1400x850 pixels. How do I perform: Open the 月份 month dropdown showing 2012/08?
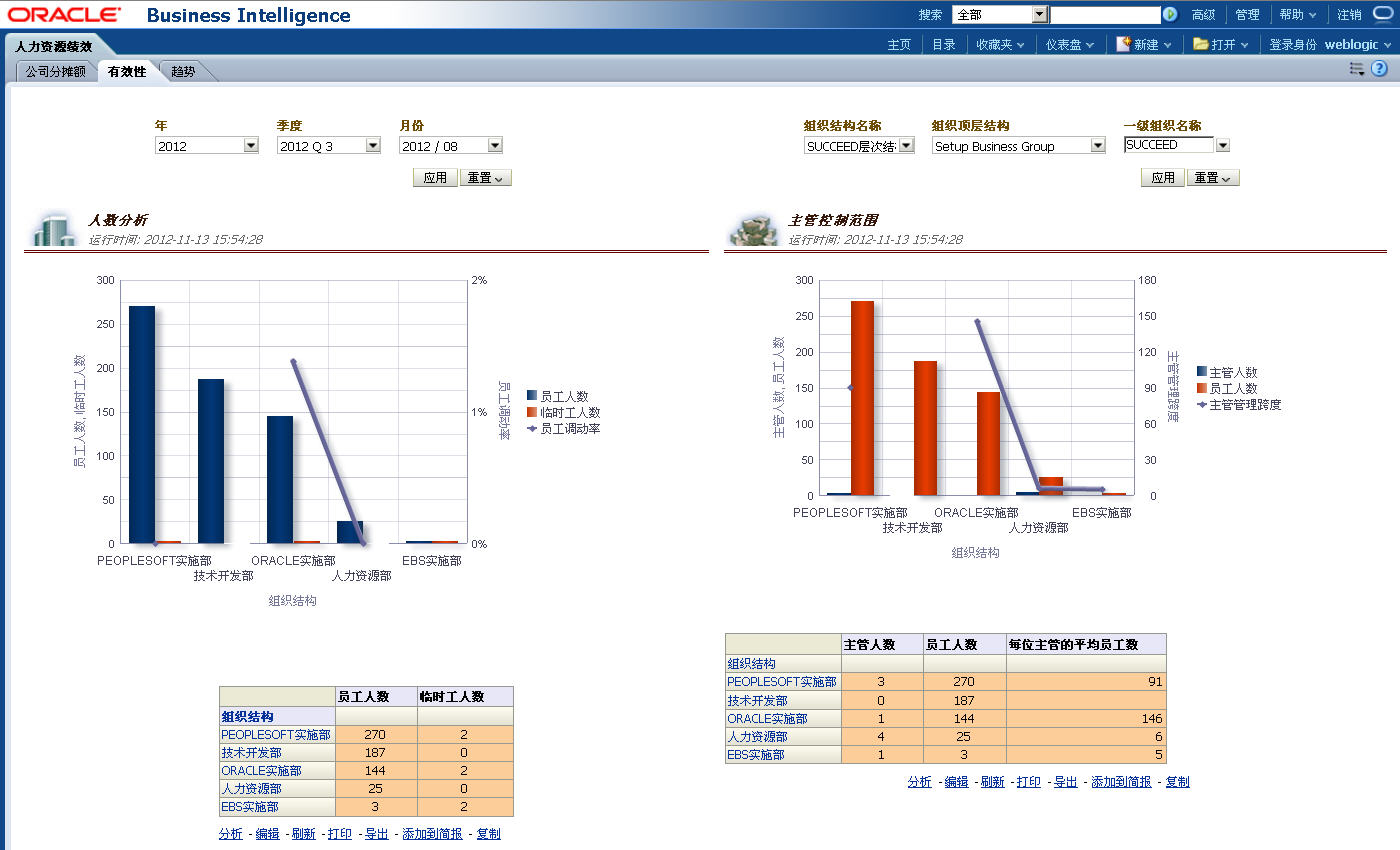pos(493,145)
